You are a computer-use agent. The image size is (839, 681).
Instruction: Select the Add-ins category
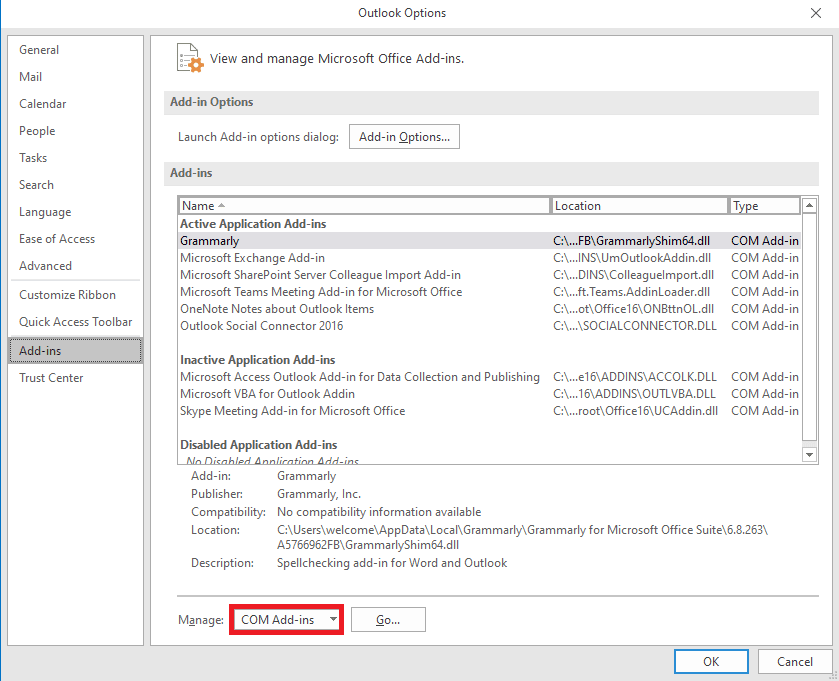75,351
